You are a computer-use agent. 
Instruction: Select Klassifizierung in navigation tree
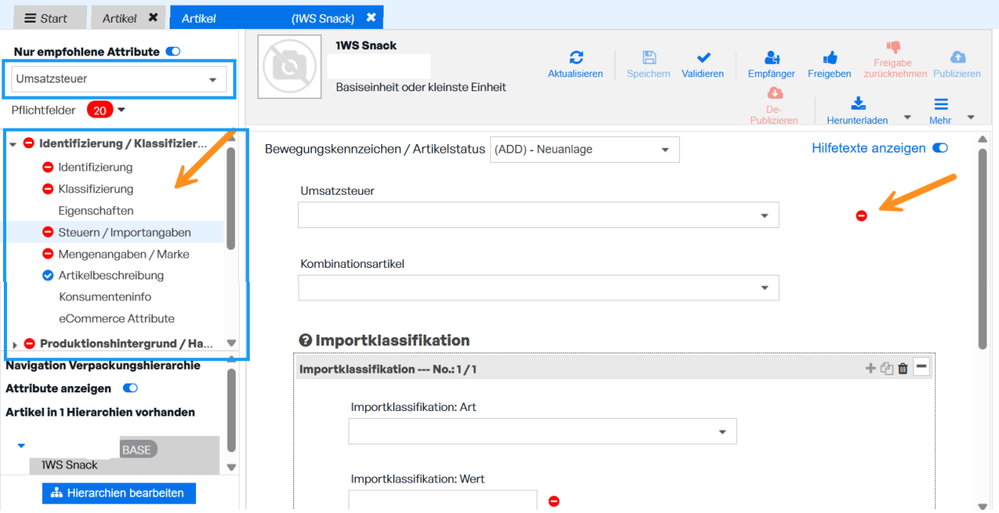click(x=96, y=189)
